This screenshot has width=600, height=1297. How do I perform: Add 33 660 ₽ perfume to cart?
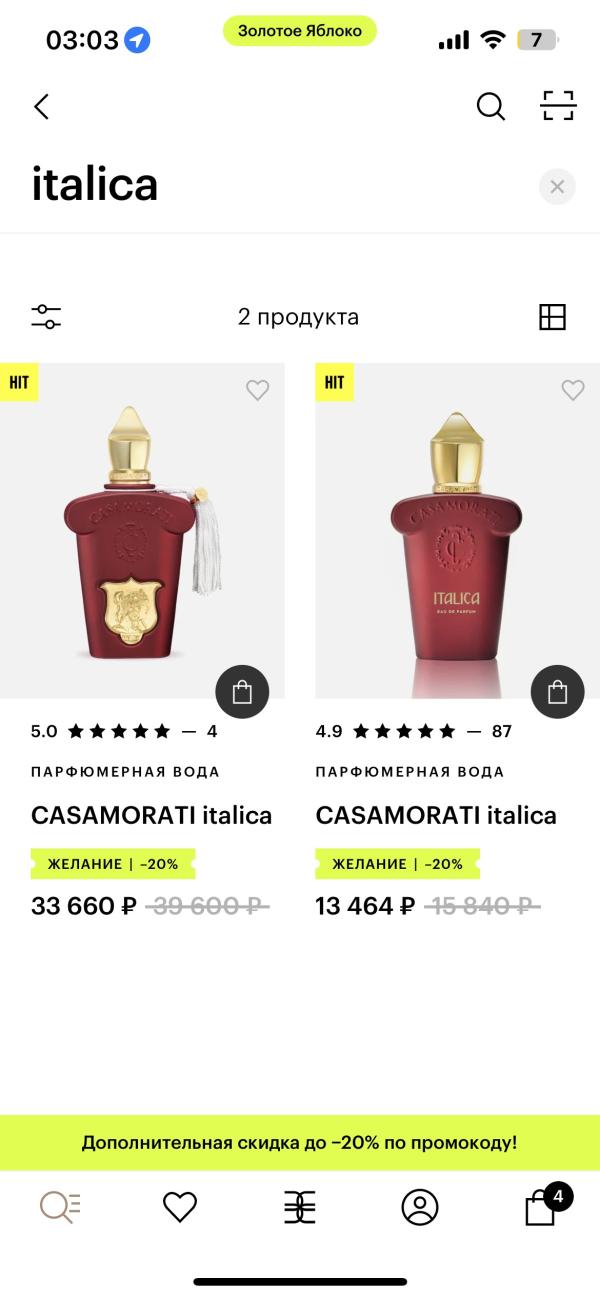pos(242,692)
